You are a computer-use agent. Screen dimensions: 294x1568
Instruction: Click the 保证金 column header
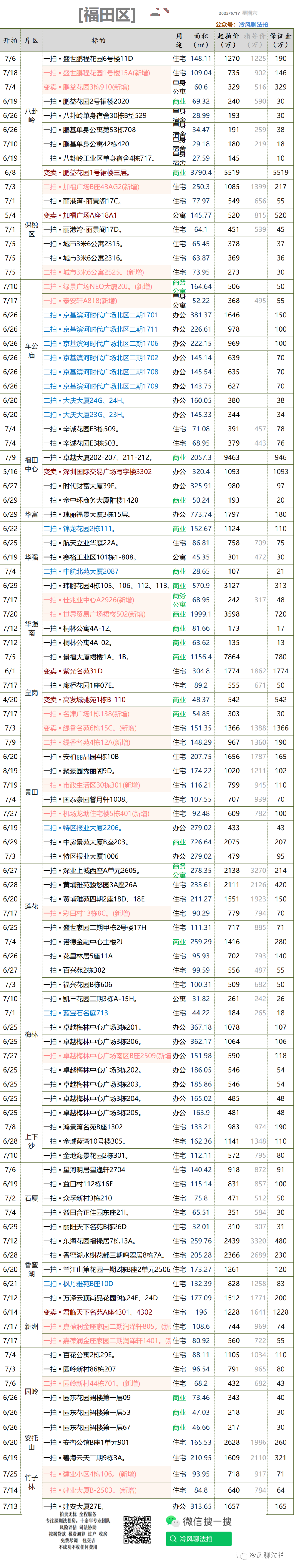pyautogui.click(x=281, y=40)
